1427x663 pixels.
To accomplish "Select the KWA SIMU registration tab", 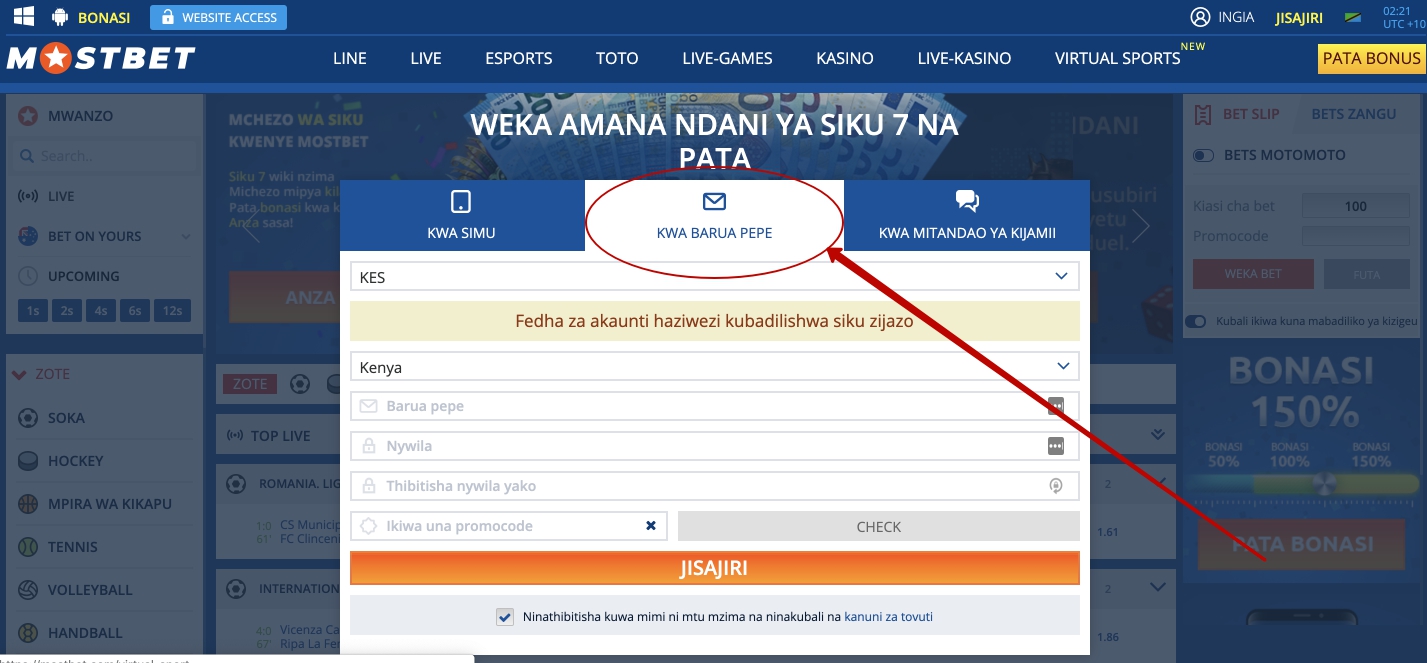I will pyautogui.click(x=461, y=216).
